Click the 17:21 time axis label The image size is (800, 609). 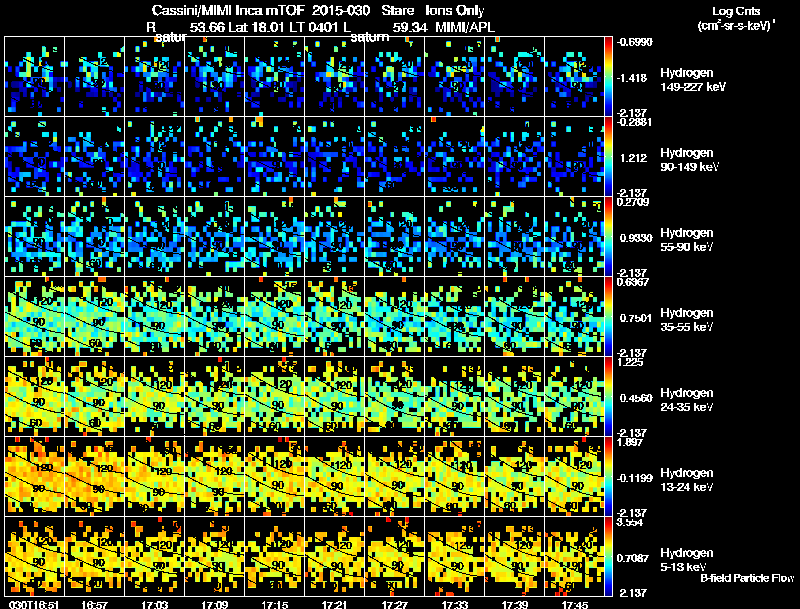(335, 604)
